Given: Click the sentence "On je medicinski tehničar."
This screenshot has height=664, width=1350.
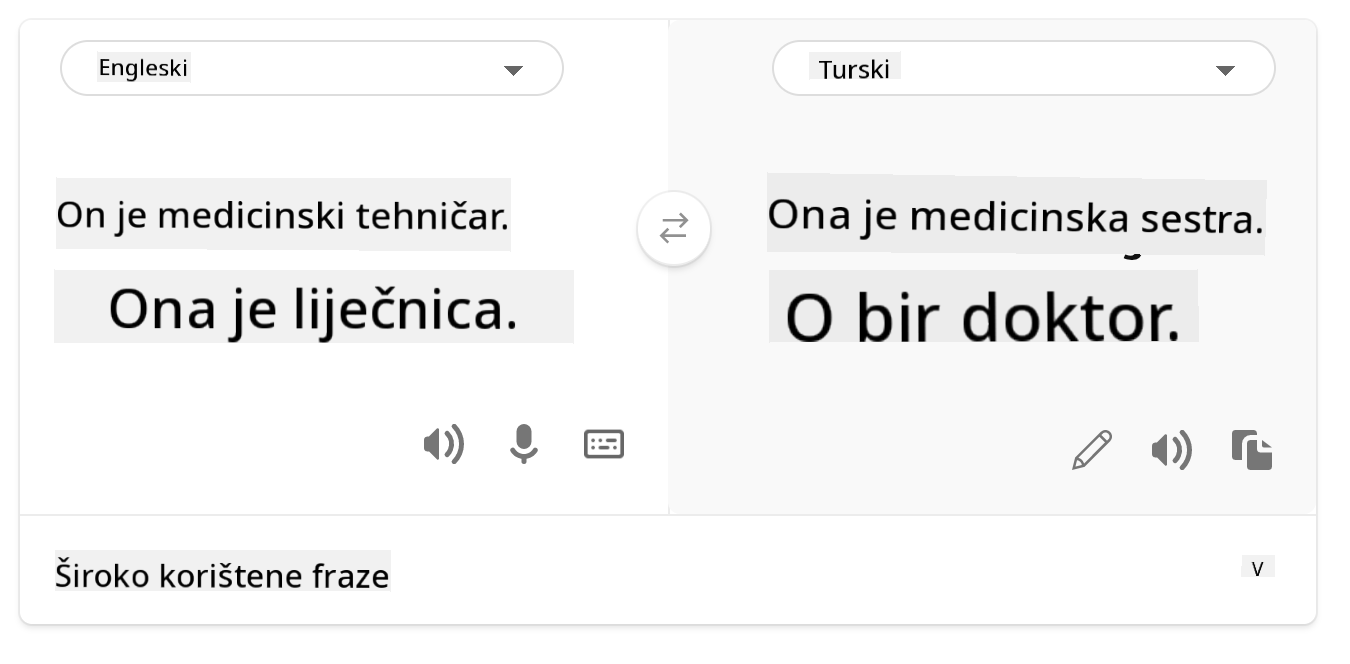Looking at the screenshot, I should 282,215.
